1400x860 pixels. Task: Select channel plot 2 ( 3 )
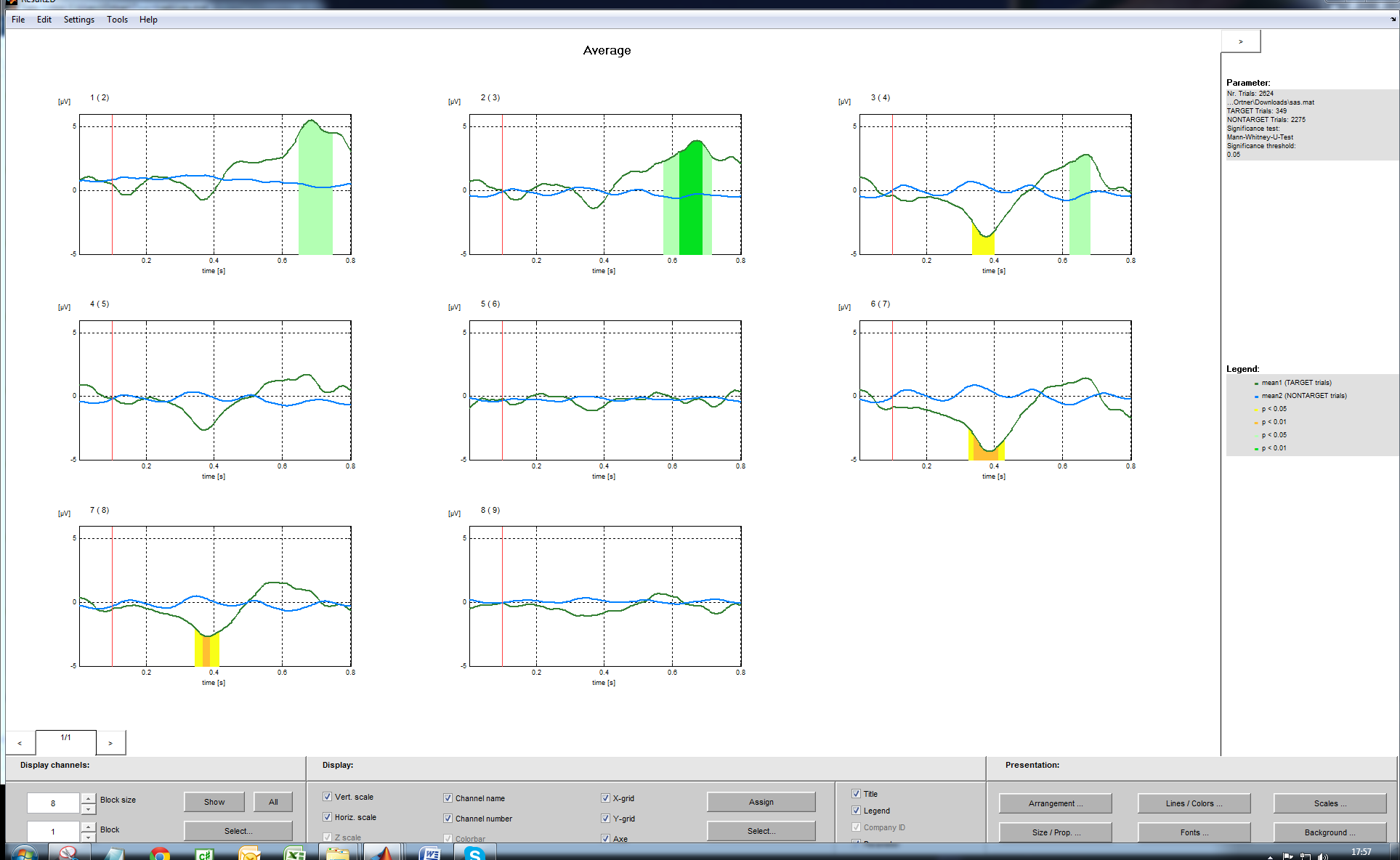pyautogui.click(x=605, y=184)
